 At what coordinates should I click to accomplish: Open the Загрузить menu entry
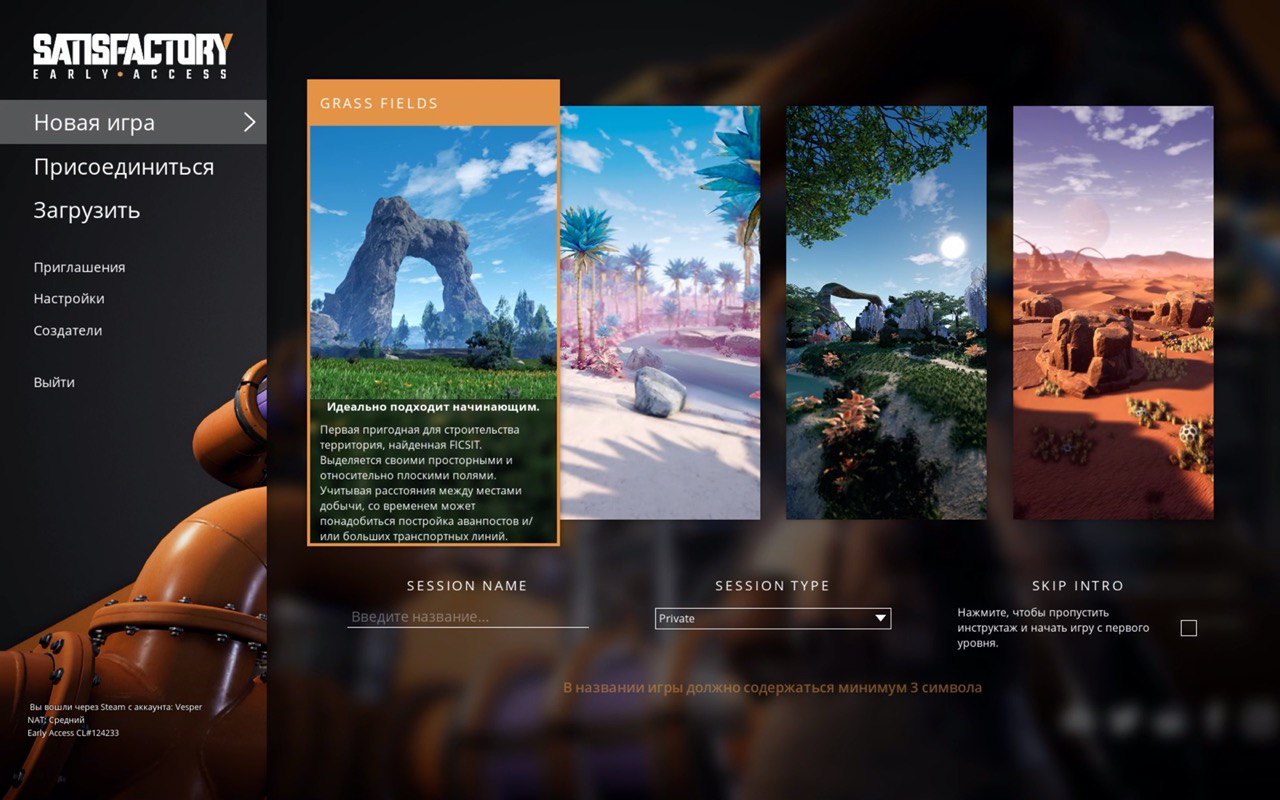click(x=87, y=210)
